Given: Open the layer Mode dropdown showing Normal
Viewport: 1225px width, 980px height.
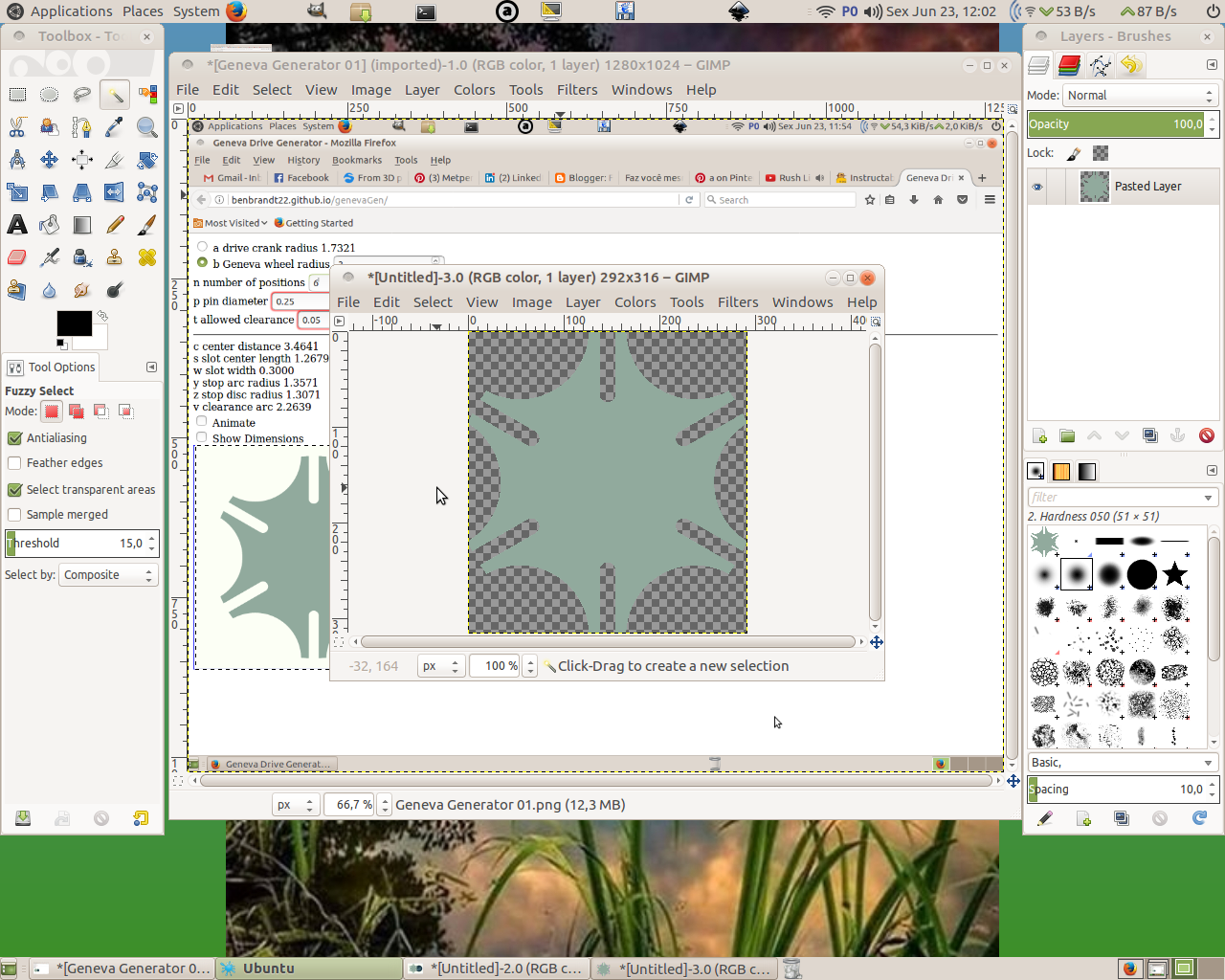Looking at the screenshot, I should pos(1141,96).
